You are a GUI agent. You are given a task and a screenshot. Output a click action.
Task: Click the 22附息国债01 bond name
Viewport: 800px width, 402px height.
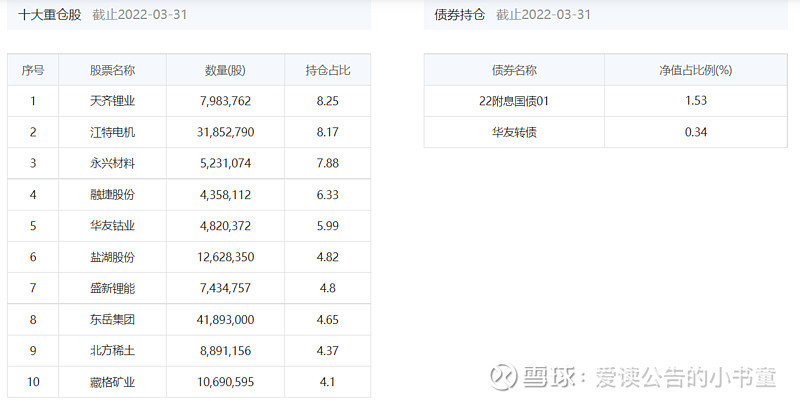coord(514,101)
